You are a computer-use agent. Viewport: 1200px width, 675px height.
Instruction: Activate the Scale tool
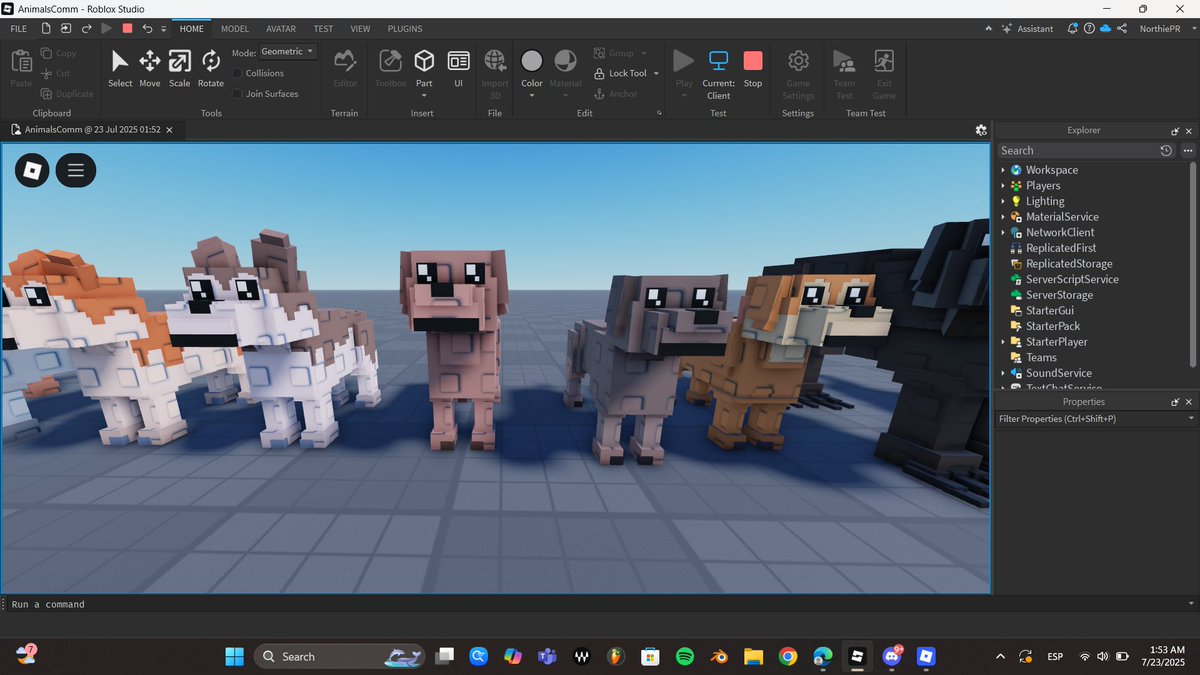point(179,68)
